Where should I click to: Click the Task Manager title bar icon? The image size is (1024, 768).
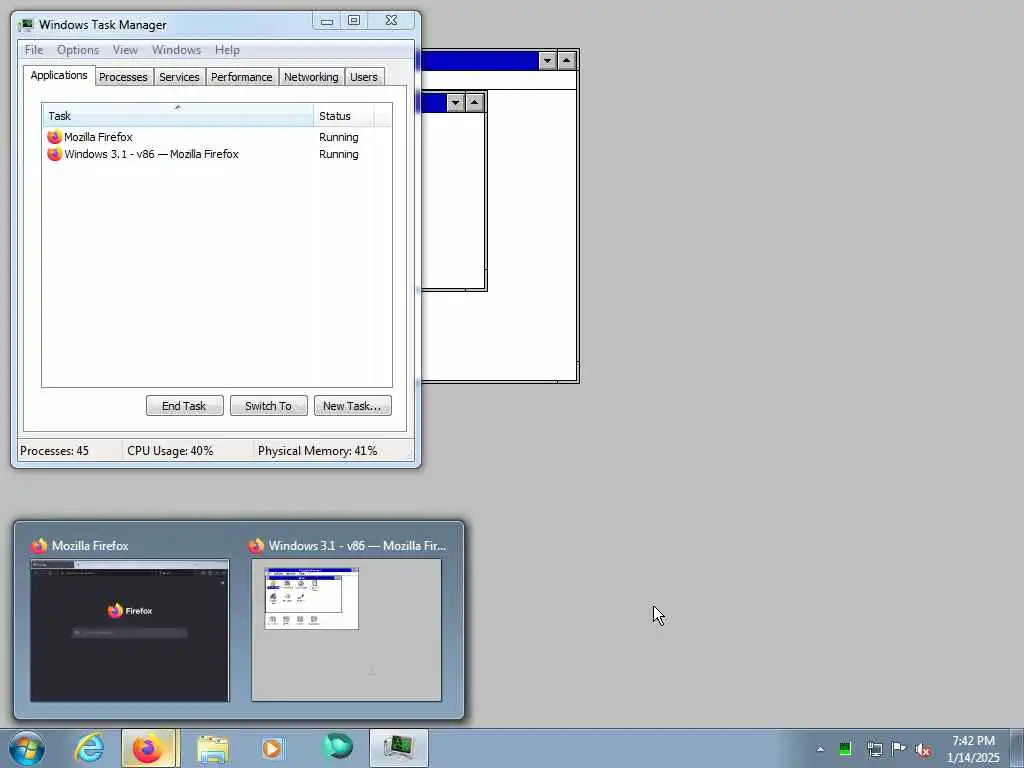coord(26,25)
